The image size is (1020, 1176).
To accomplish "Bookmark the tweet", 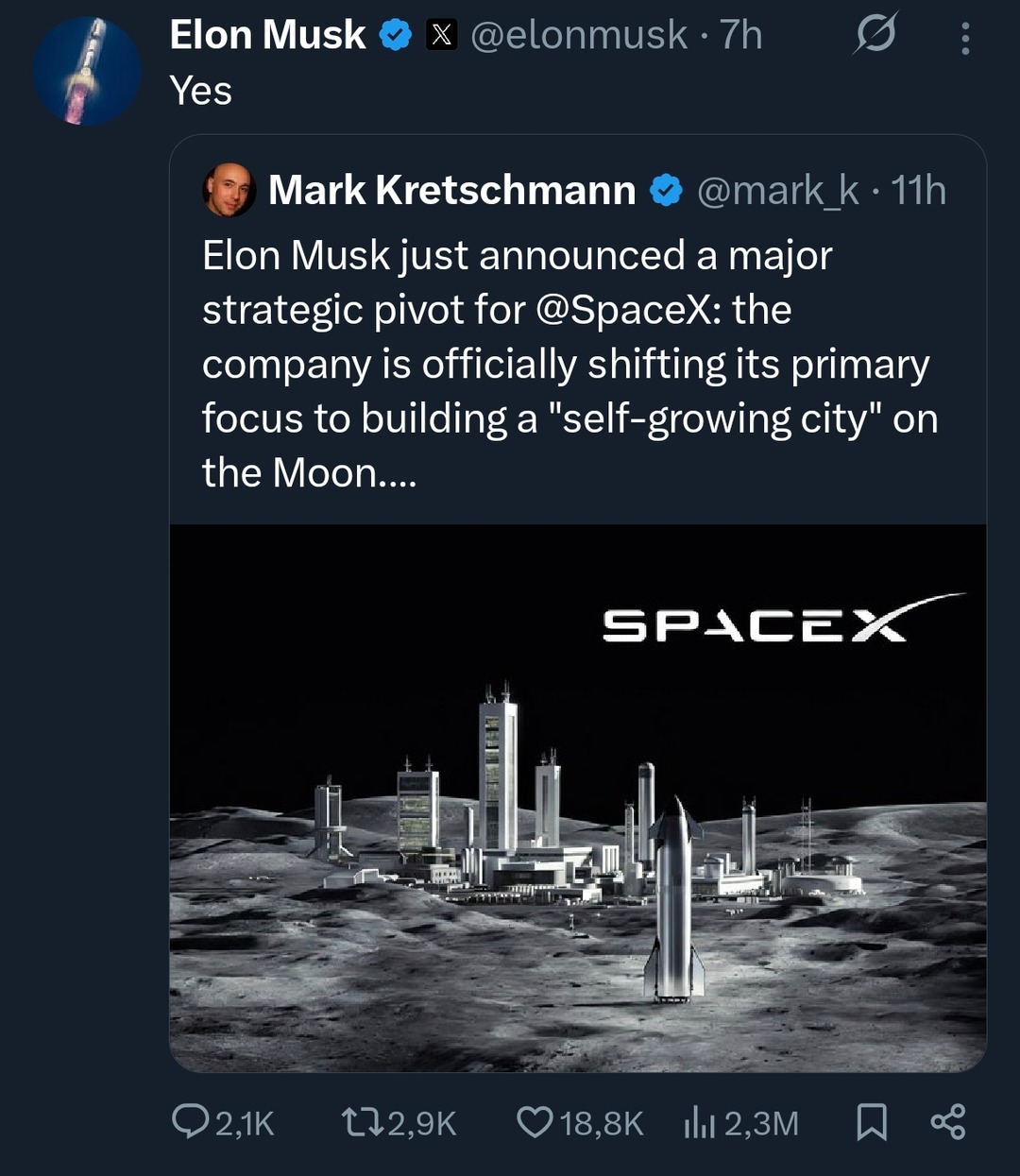I will click(x=873, y=1124).
